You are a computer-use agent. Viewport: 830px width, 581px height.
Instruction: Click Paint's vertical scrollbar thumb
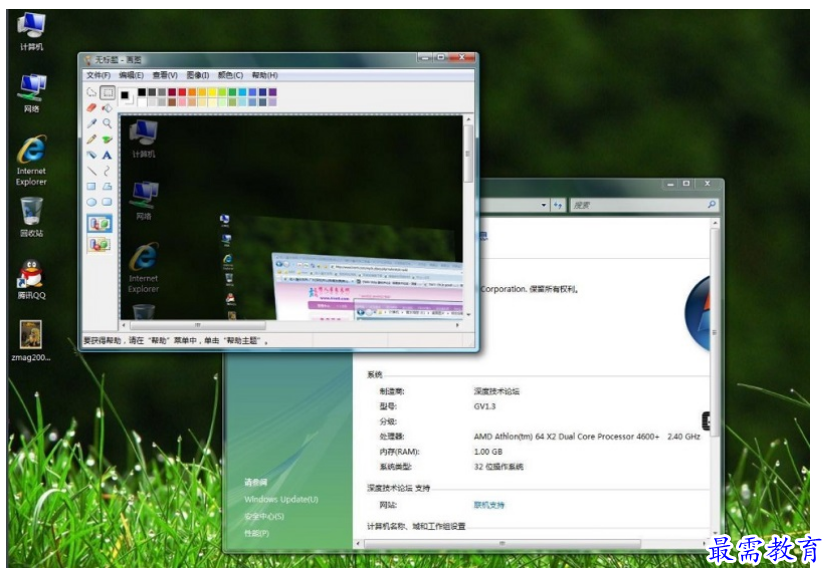pos(468,153)
